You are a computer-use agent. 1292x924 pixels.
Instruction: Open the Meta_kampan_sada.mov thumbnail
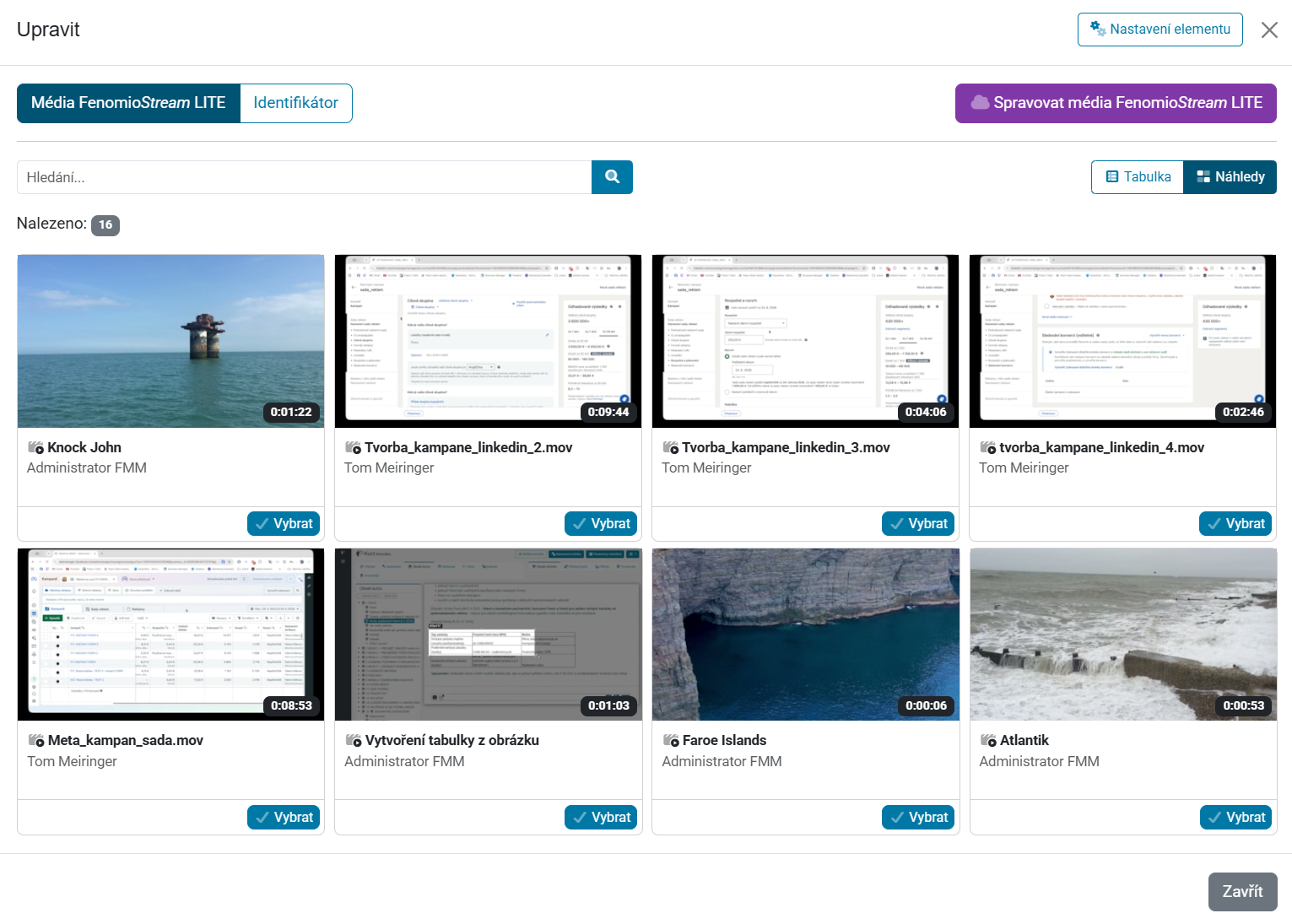(170, 635)
